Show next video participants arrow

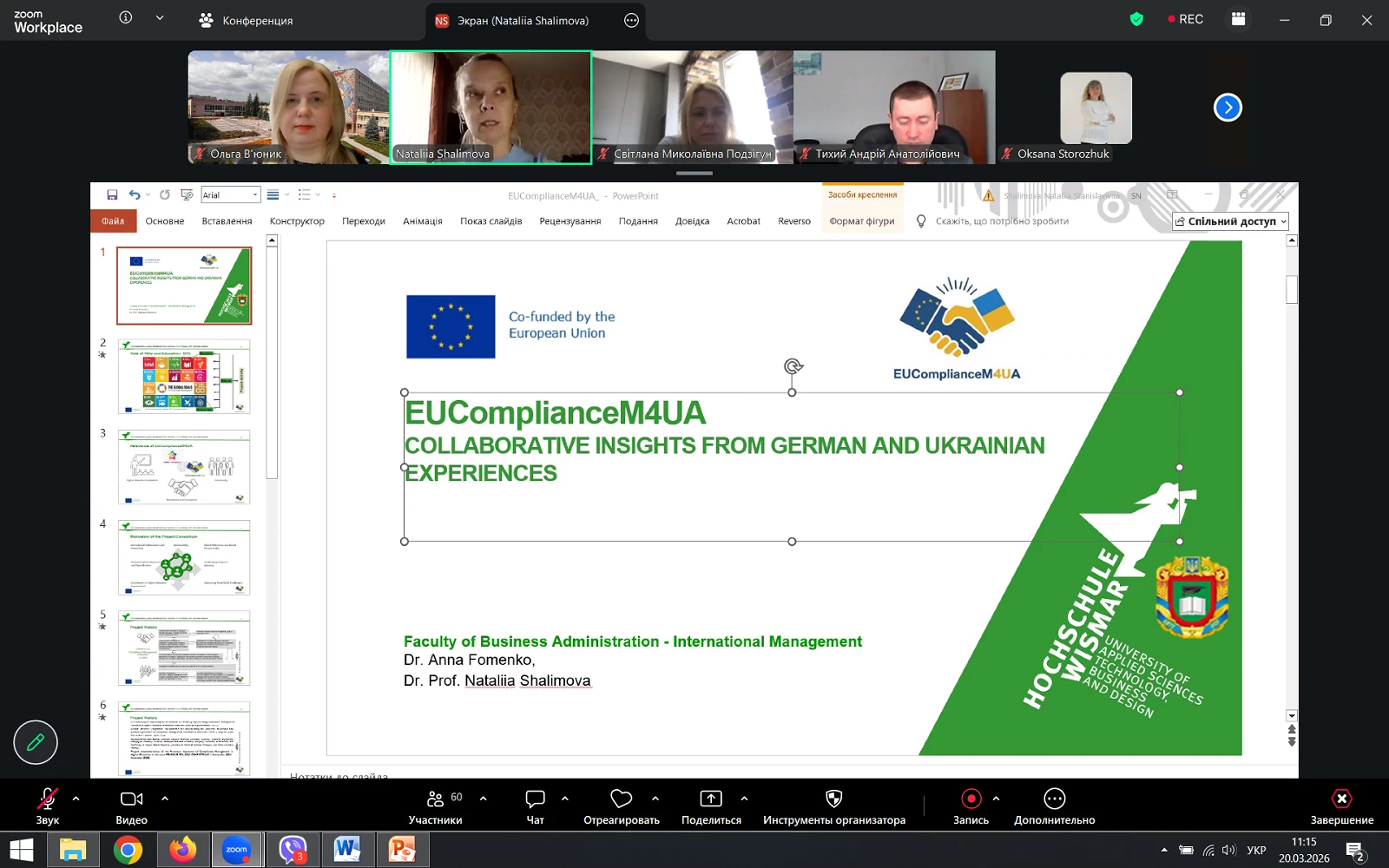click(x=1228, y=108)
